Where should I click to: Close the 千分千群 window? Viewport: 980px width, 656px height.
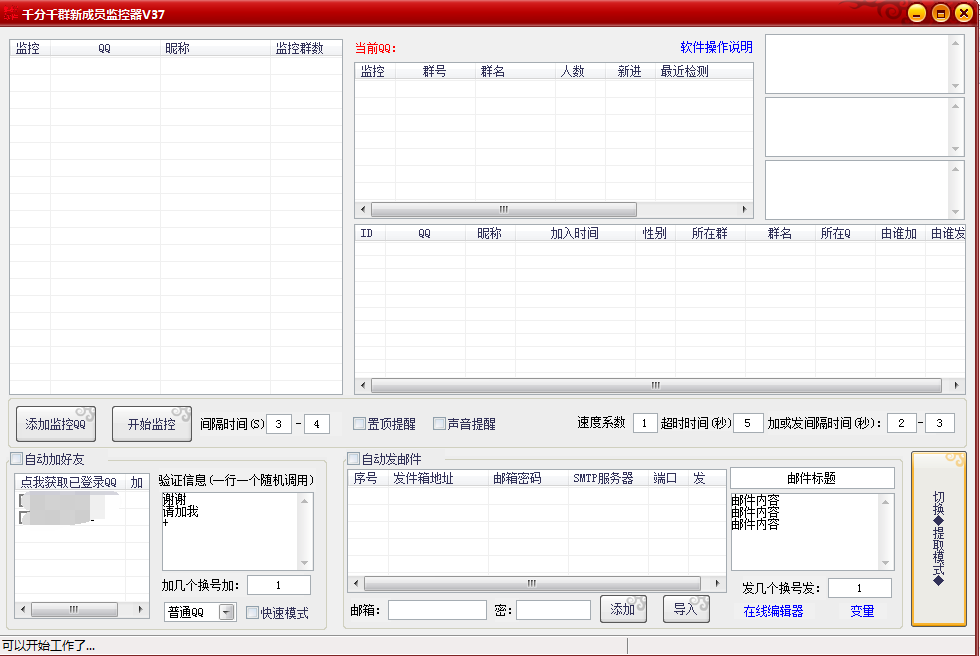coord(964,13)
